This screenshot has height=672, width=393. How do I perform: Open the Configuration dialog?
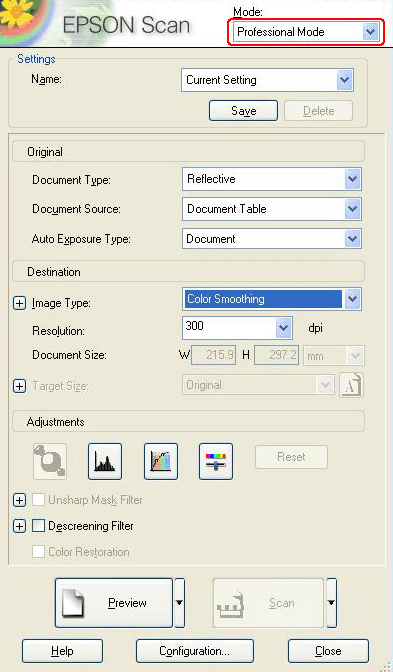(x=195, y=651)
